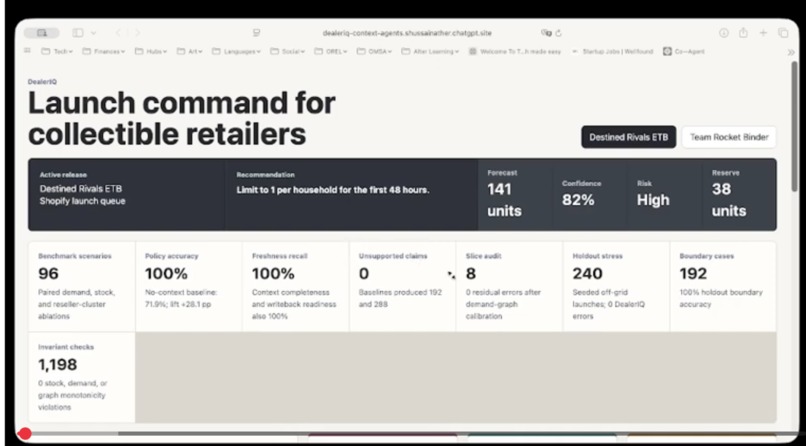The width and height of the screenshot is (806, 446).
Task: Click the page reader icon left of the address
Action: [x=257, y=33]
